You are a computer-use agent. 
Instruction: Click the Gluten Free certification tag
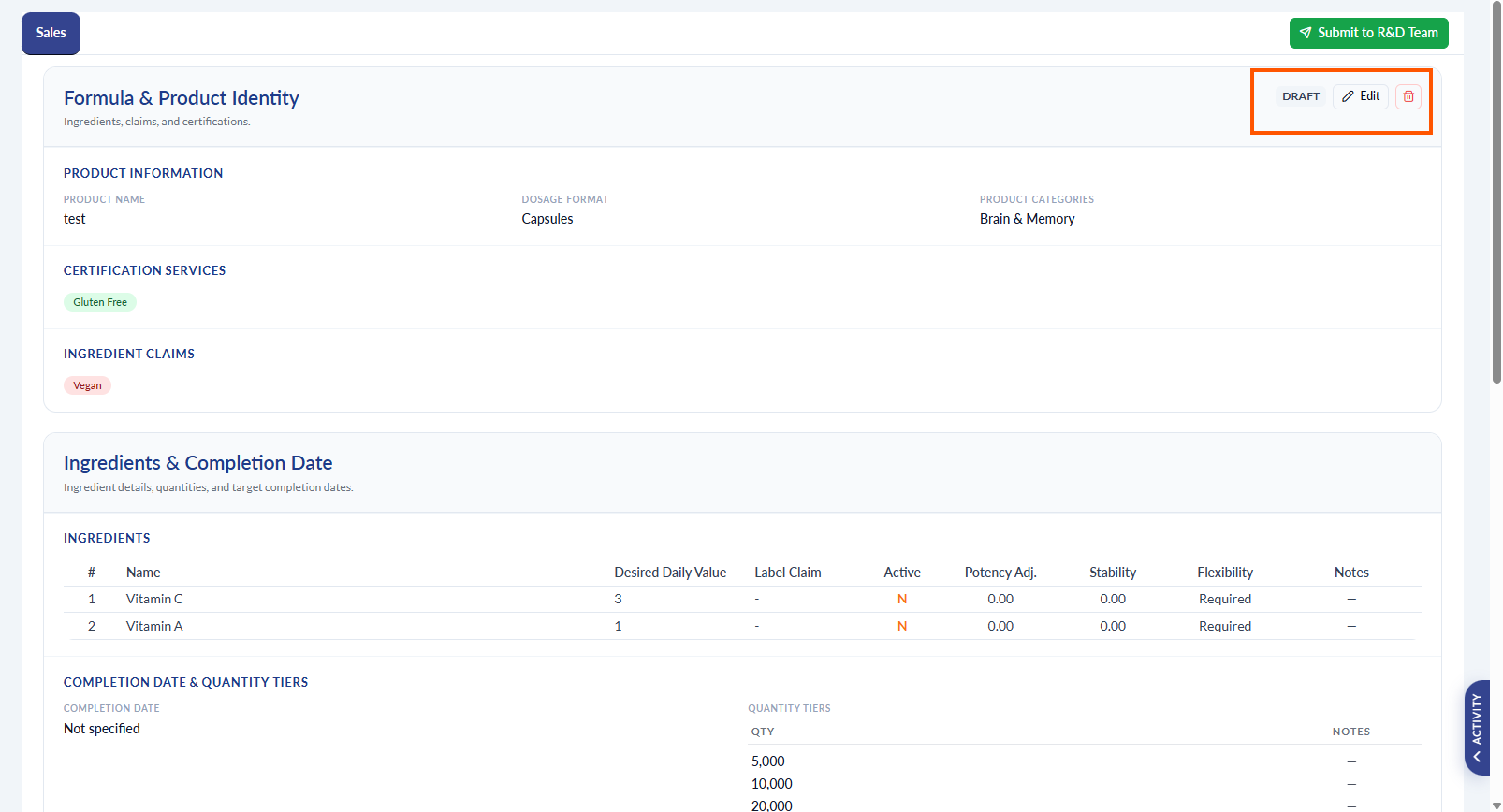tap(100, 302)
